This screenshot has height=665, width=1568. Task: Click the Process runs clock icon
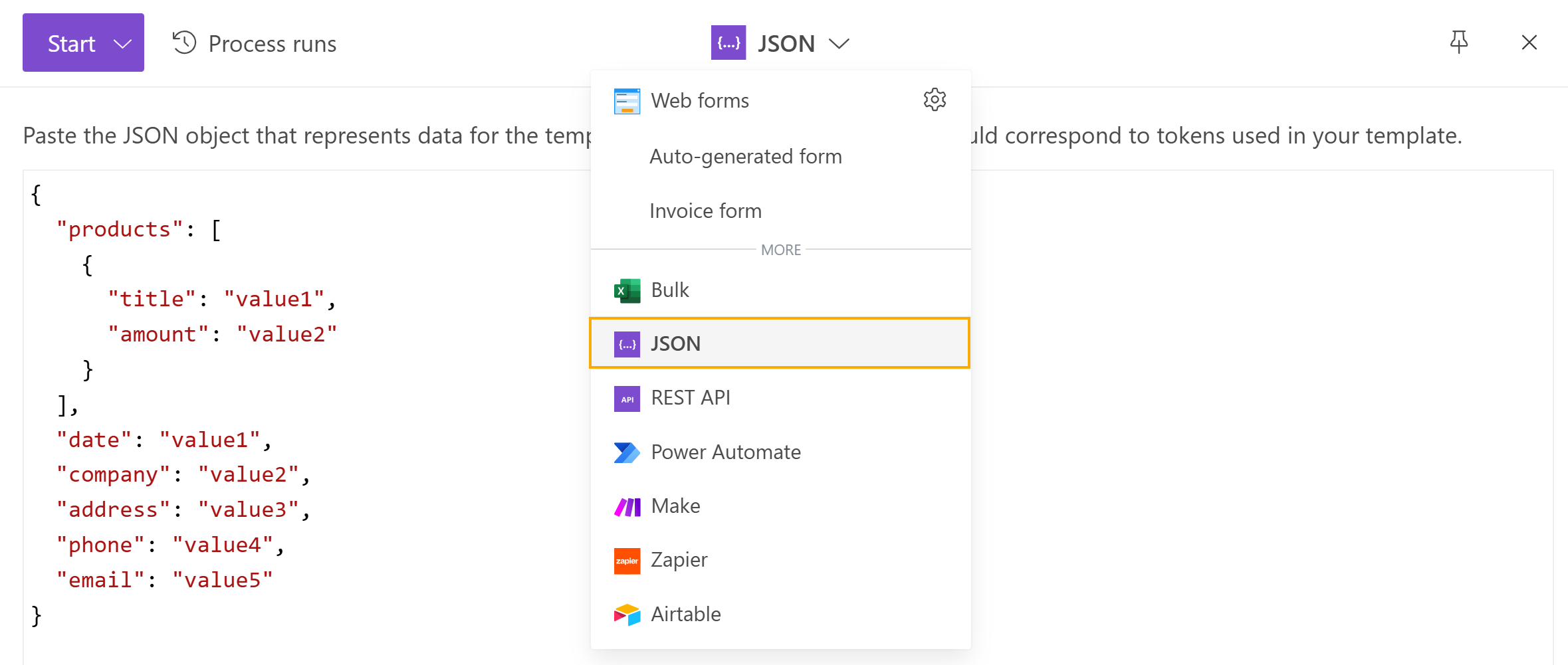[184, 43]
